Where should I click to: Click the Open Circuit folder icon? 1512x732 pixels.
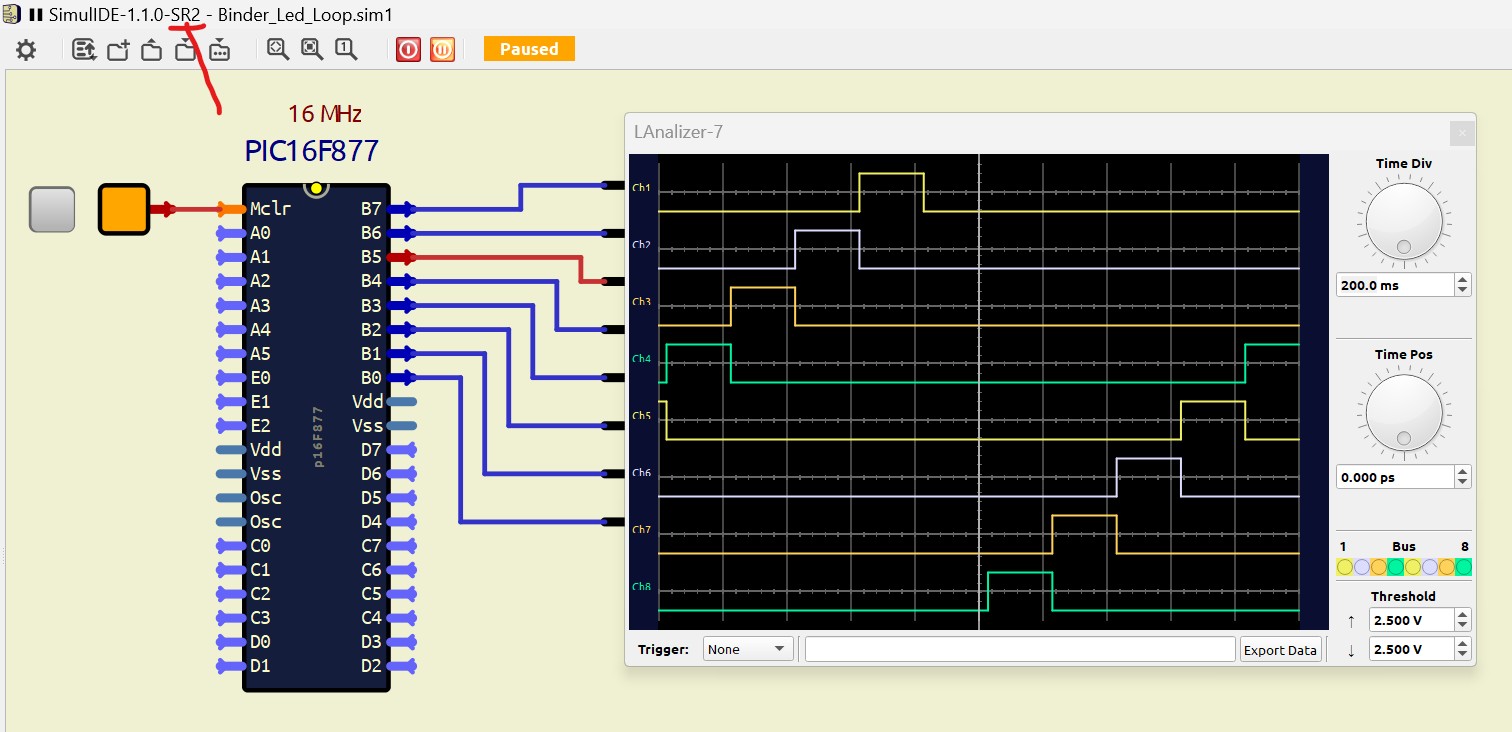[x=152, y=50]
